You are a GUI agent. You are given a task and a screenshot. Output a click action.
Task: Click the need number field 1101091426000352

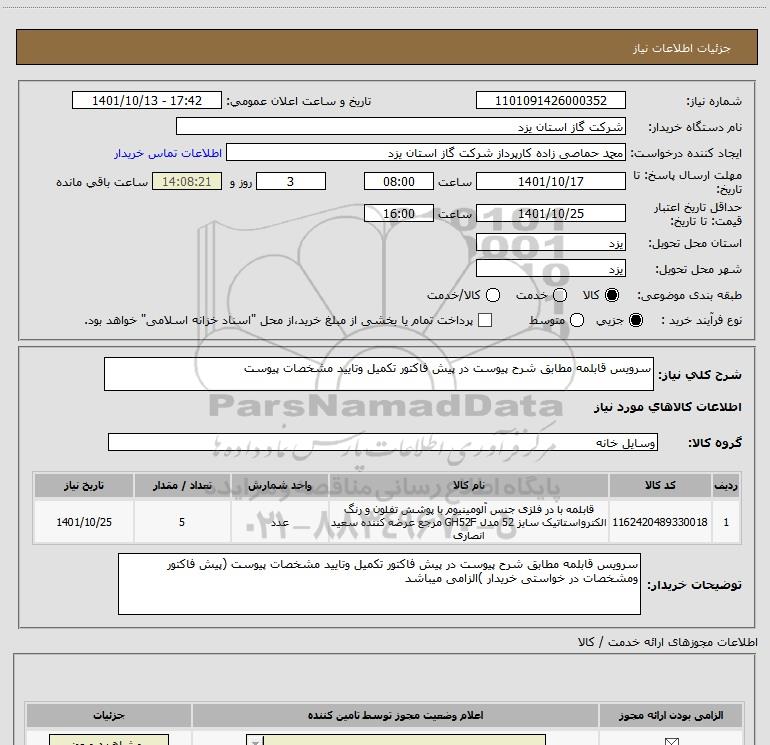[x=550, y=100]
